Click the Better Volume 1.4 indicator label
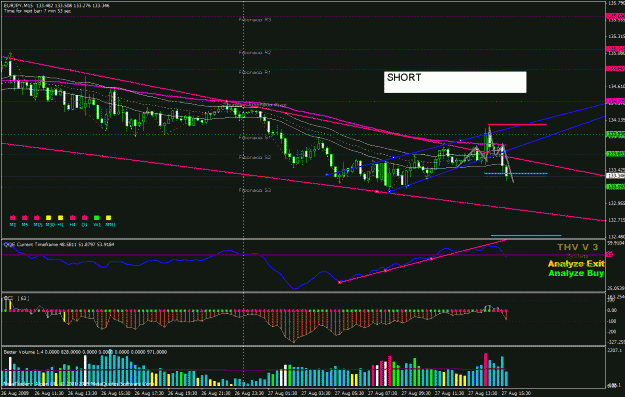The image size is (625, 397). point(85,352)
